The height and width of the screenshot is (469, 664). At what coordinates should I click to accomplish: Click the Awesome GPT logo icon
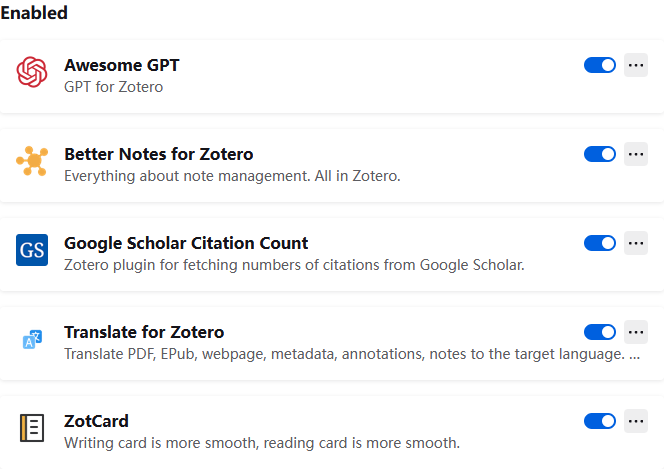[x=32, y=72]
